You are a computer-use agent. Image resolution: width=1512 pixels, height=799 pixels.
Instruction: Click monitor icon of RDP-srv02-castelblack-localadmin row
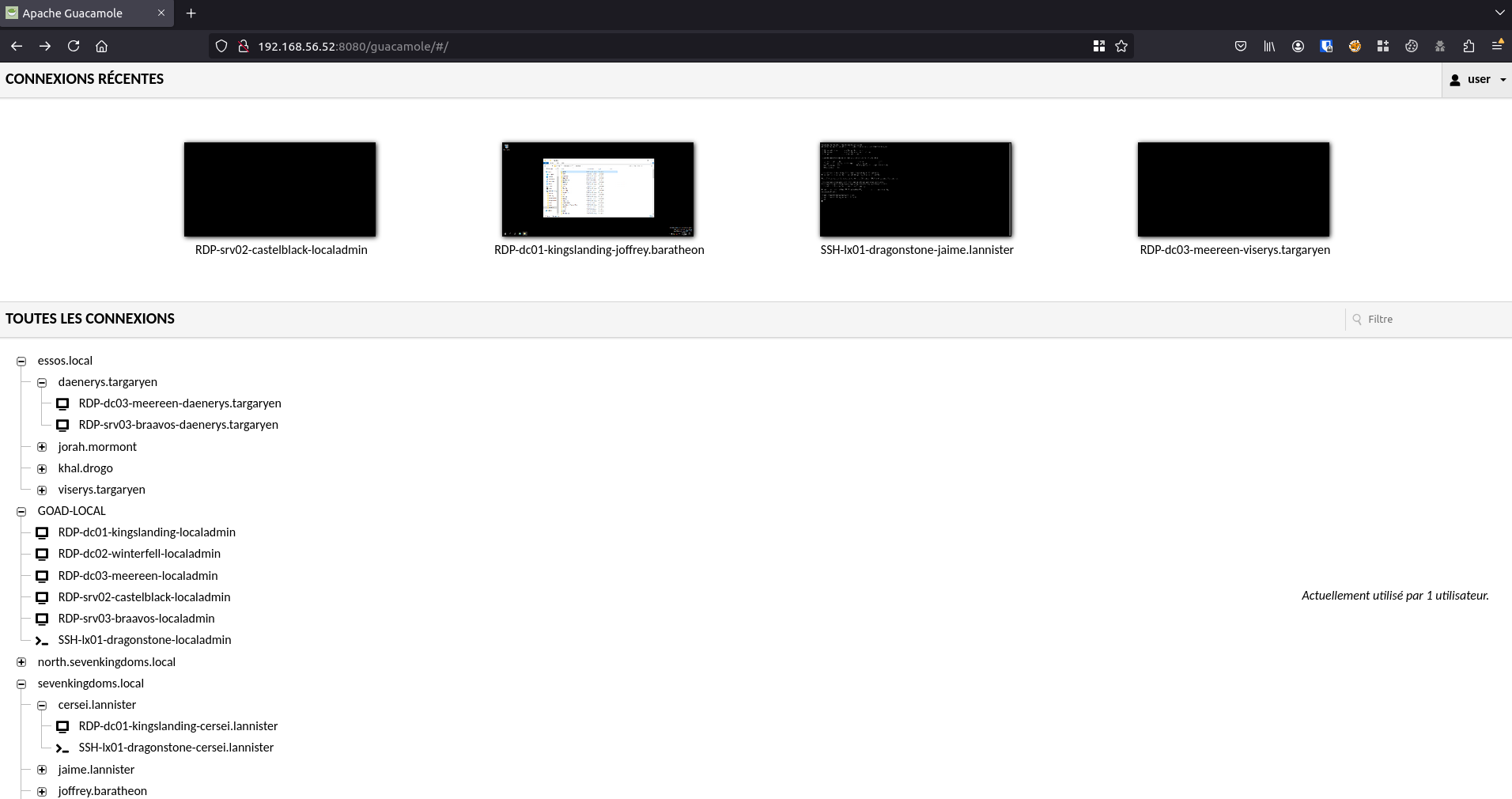[42, 597]
